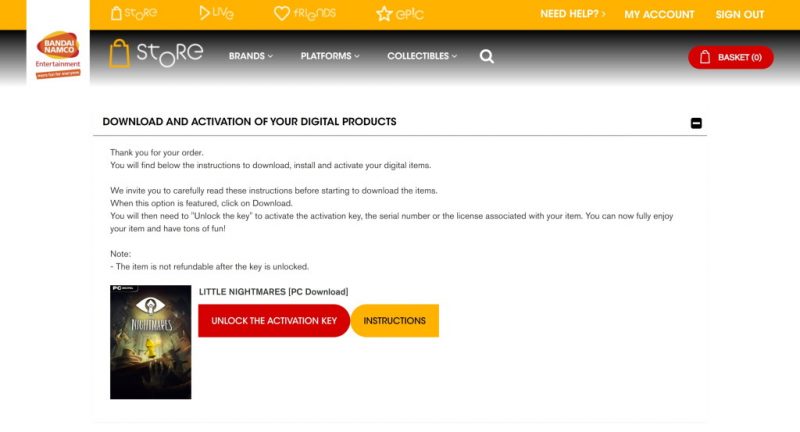The height and width of the screenshot is (432, 800).
Task: Expand the Platforms dropdown menu
Action: point(330,56)
